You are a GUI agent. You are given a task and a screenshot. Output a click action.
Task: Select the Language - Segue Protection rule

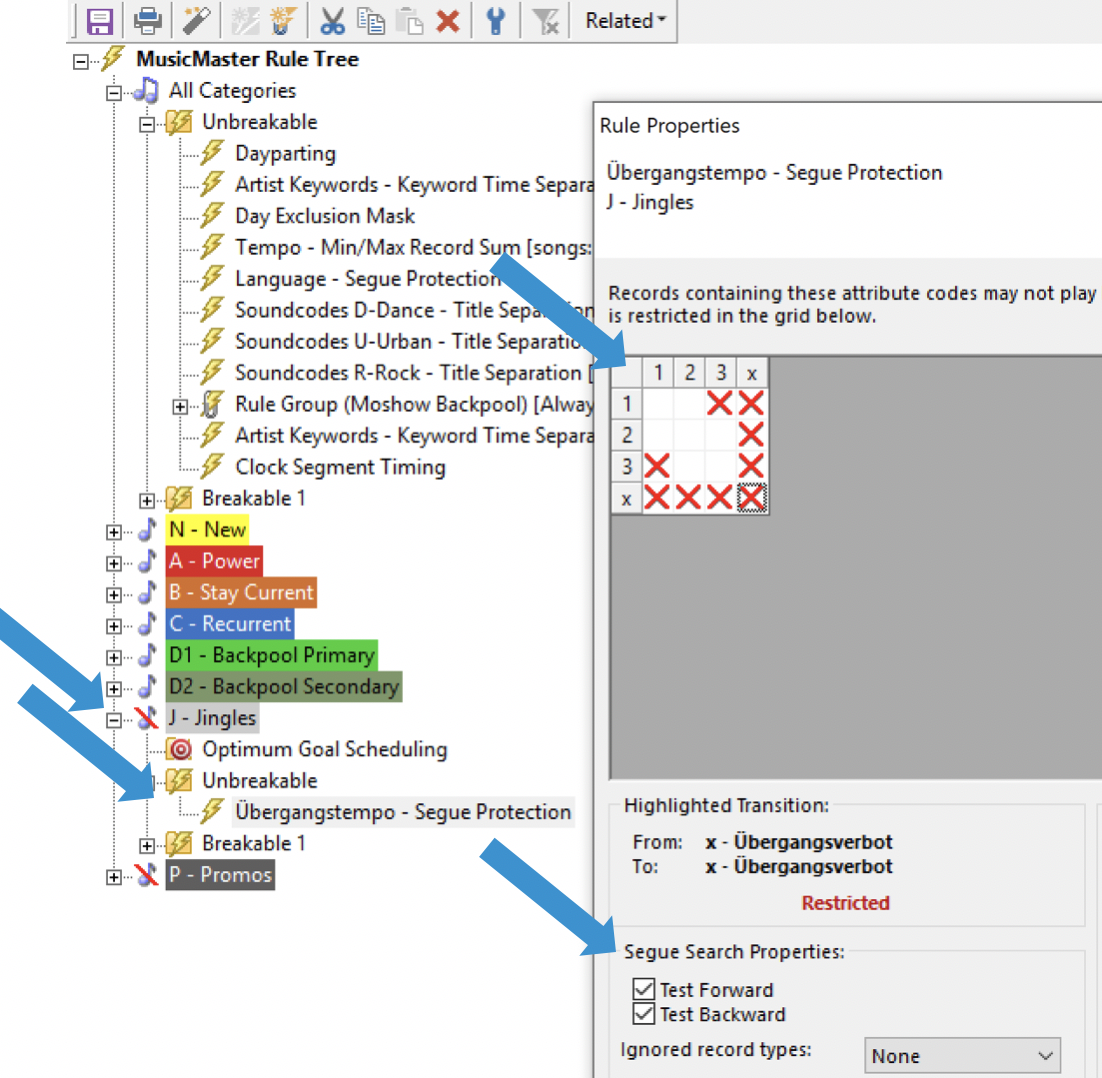point(368,278)
